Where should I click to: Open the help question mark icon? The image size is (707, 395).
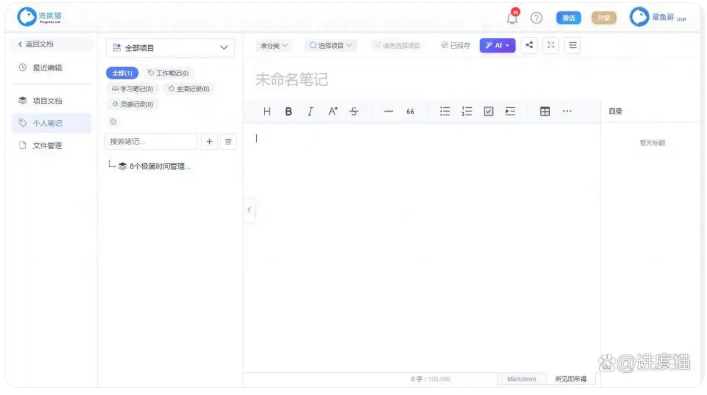click(x=536, y=18)
